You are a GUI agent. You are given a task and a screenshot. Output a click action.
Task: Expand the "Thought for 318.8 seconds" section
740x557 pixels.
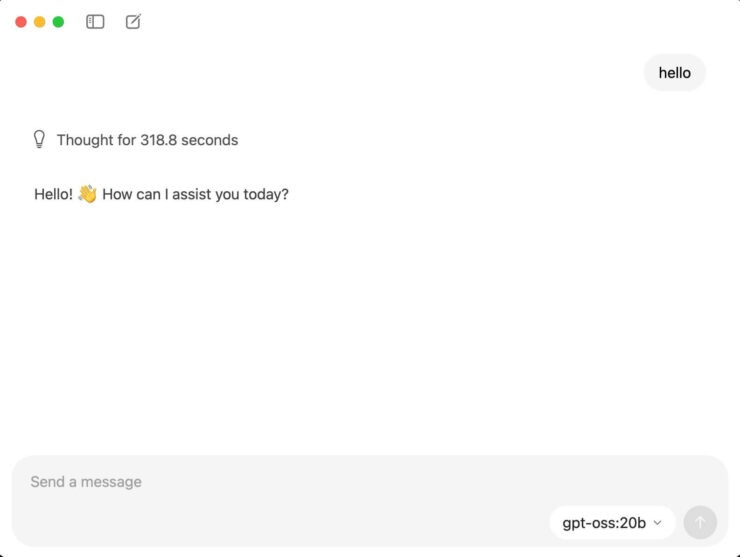pos(147,140)
